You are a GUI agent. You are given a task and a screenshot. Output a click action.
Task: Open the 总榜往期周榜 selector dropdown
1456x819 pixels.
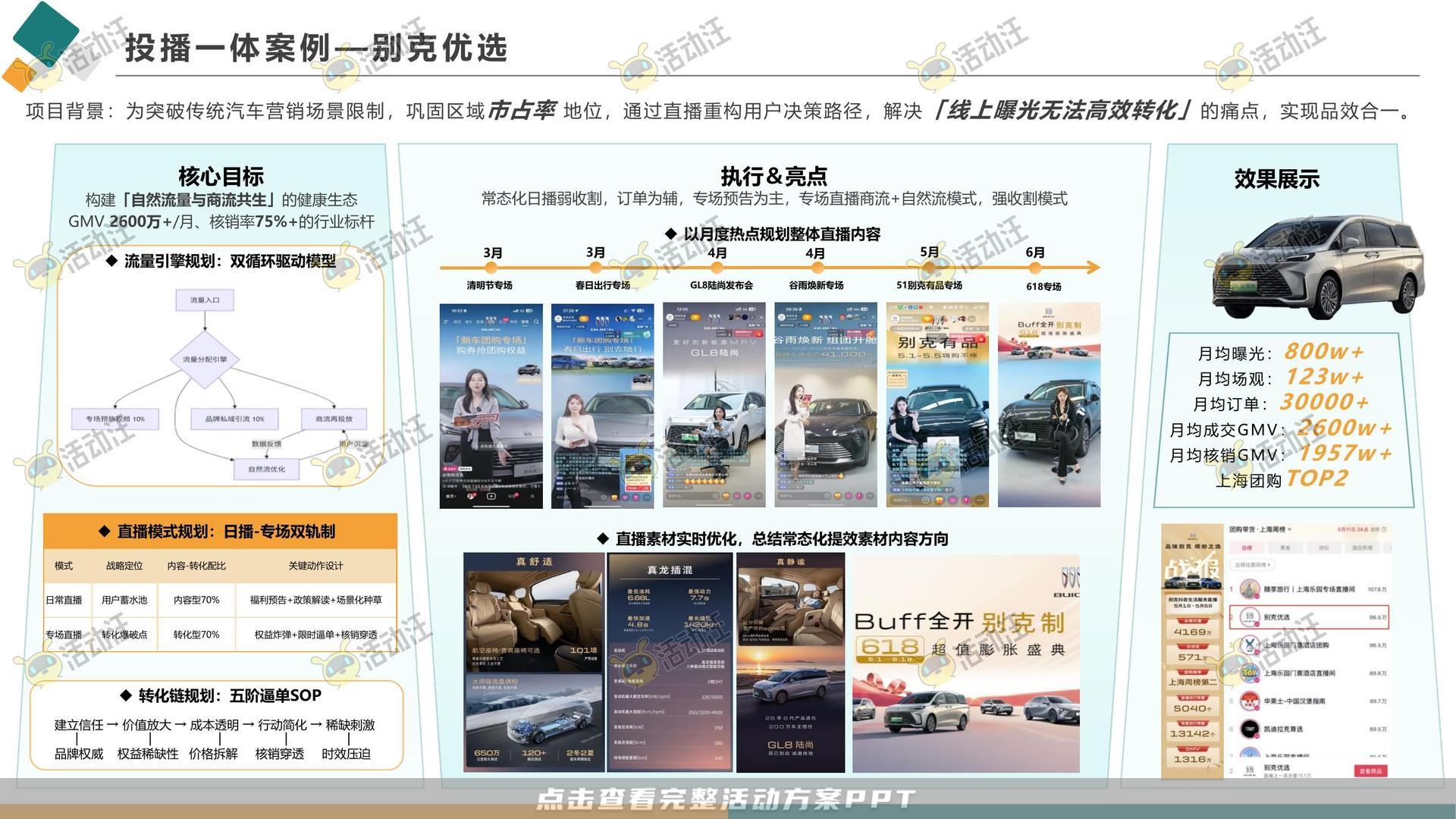click(x=1252, y=565)
